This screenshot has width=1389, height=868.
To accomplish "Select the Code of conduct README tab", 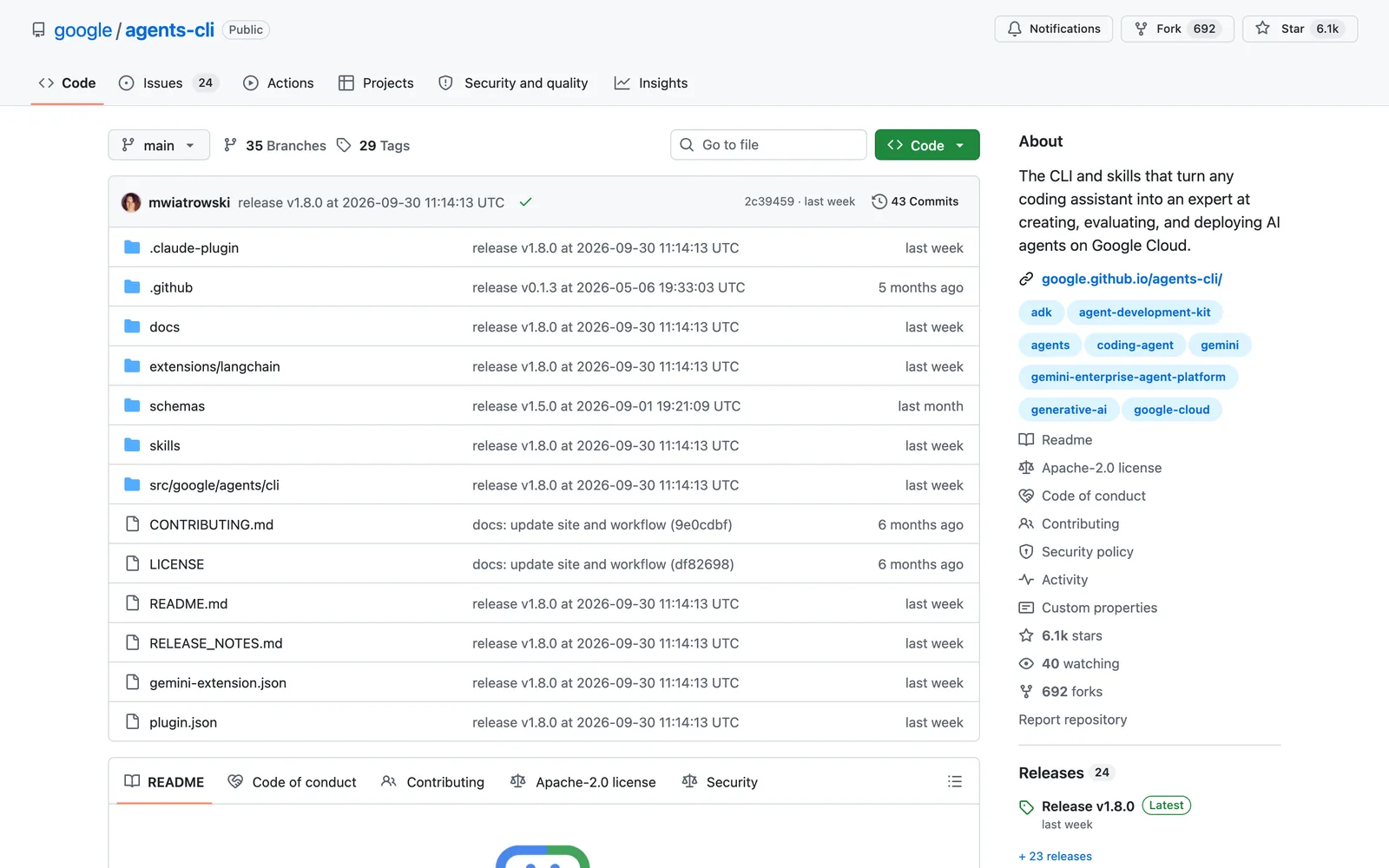I will coord(292,782).
